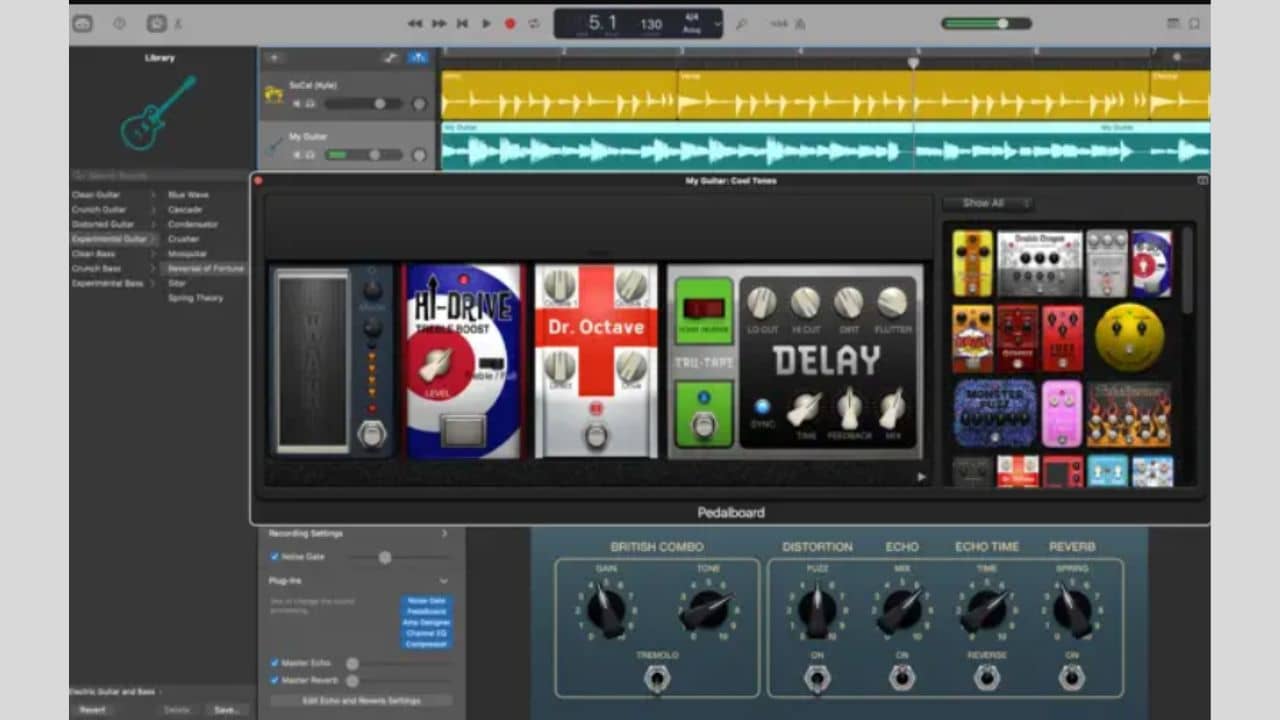
Task: Select the Monster Fuzz pedal thumbnail
Action: [x=994, y=412]
